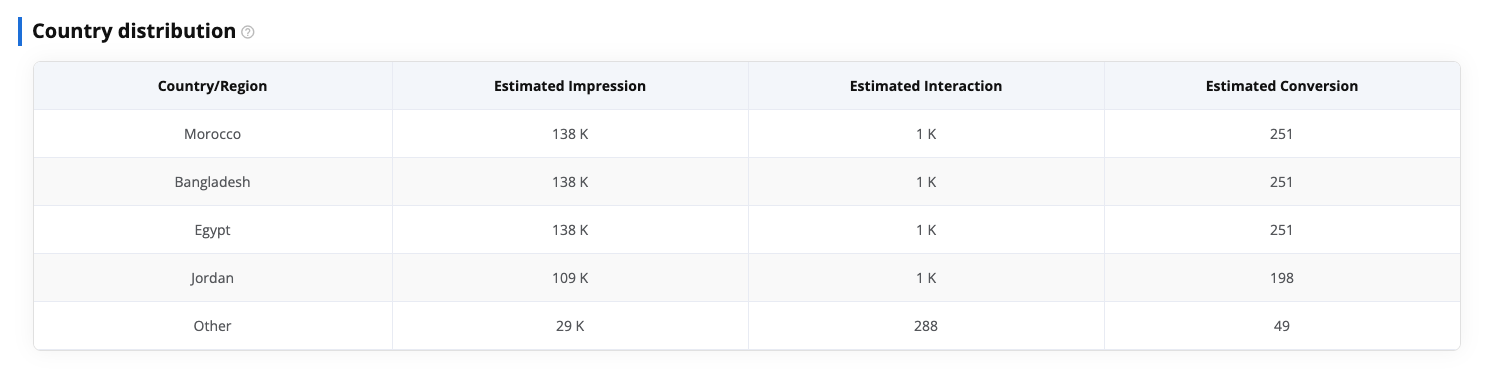
Task: Click the Estimated Conversion column header
Action: [x=1282, y=86]
